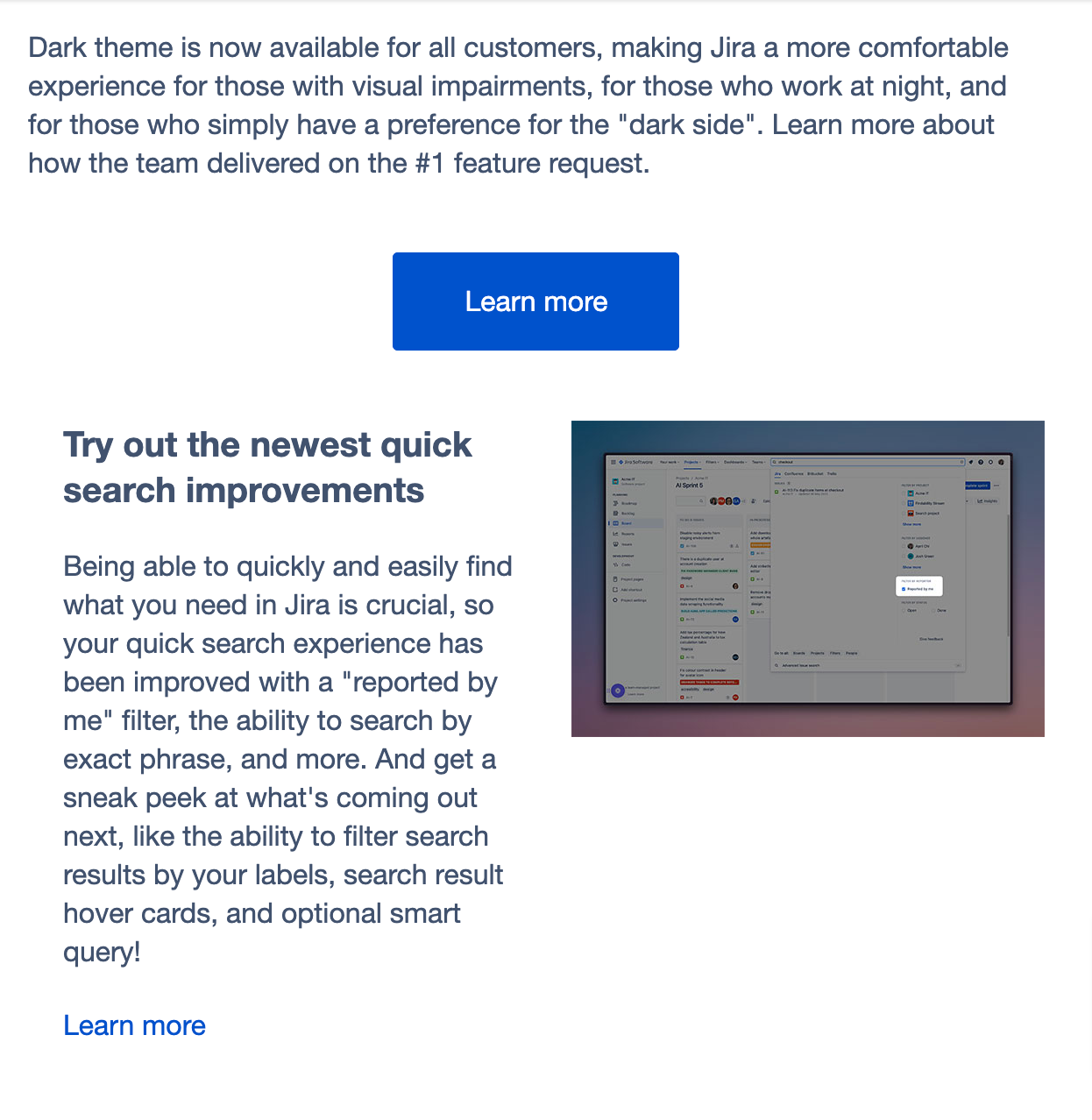Click the Reports icon in the sidebar
1092x1120 pixels.
point(615,534)
